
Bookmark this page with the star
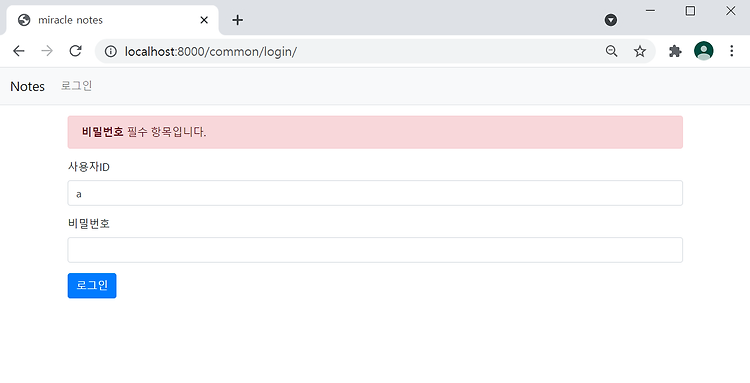(640, 51)
